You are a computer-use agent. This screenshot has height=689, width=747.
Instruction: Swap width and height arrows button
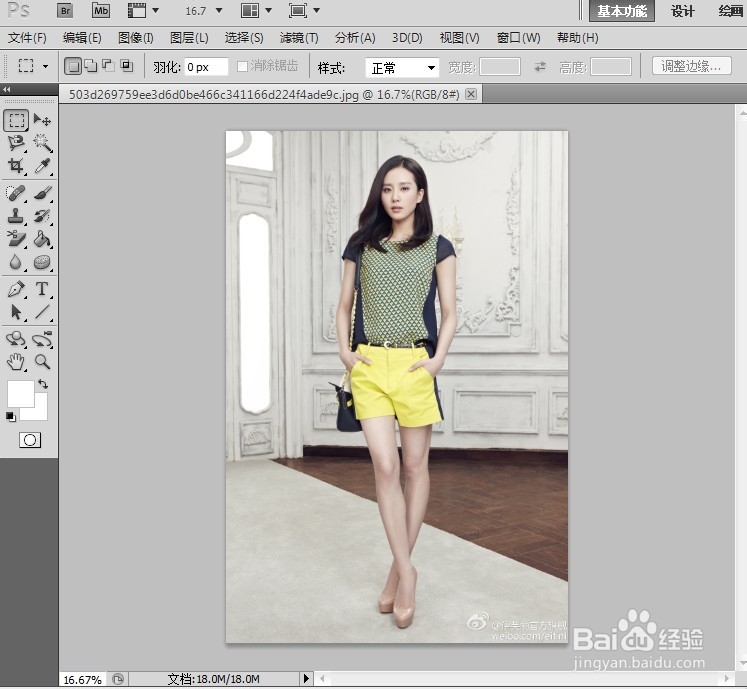click(539, 67)
